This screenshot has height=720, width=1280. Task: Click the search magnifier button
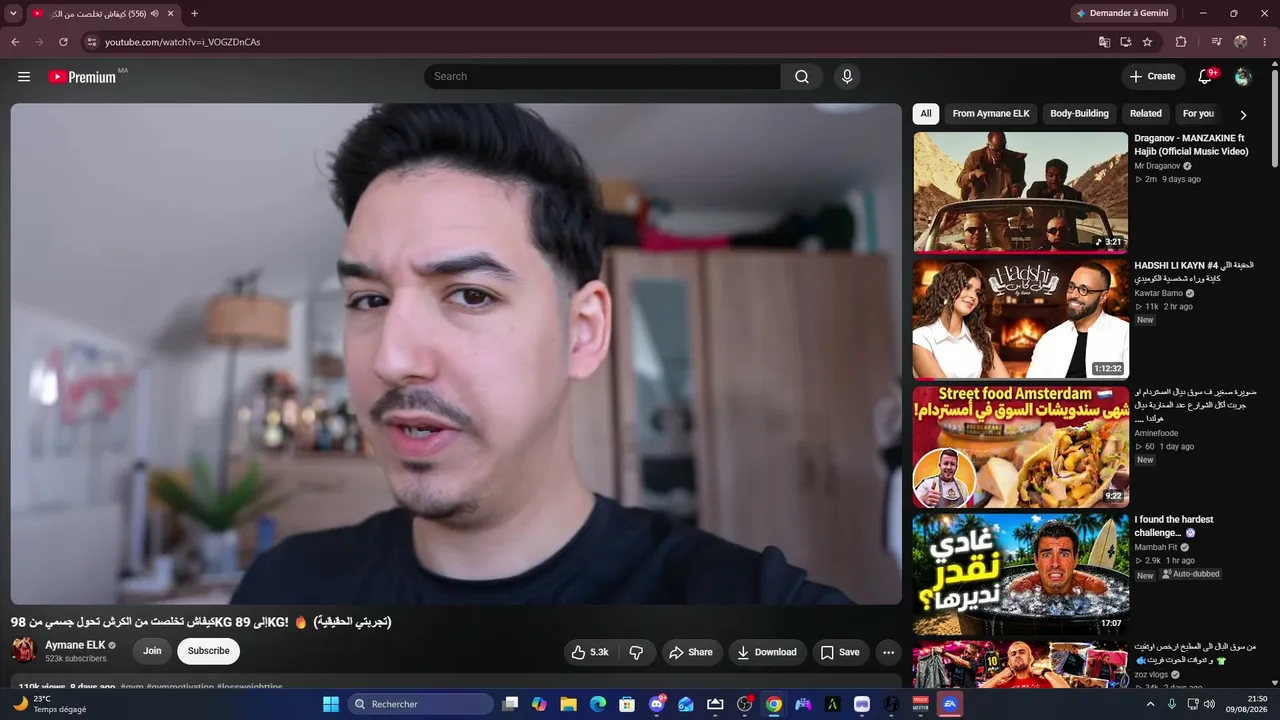[802, 77]
